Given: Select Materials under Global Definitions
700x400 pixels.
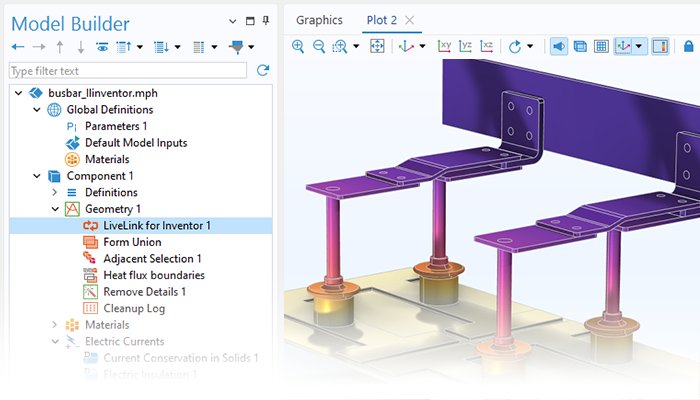Looking at the screenshot, I should coord(107,159).
